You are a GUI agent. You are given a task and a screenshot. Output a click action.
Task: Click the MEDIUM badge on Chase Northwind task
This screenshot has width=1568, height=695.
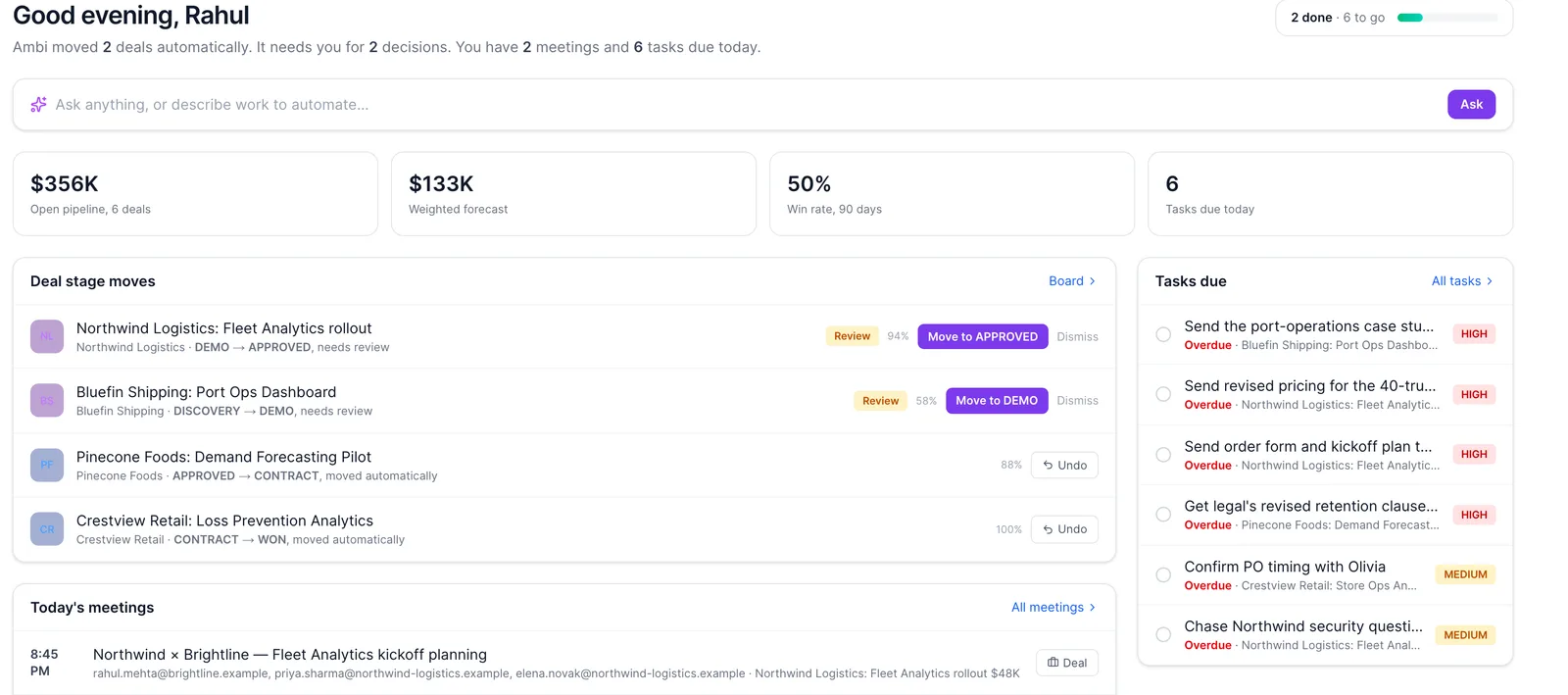1465,635
